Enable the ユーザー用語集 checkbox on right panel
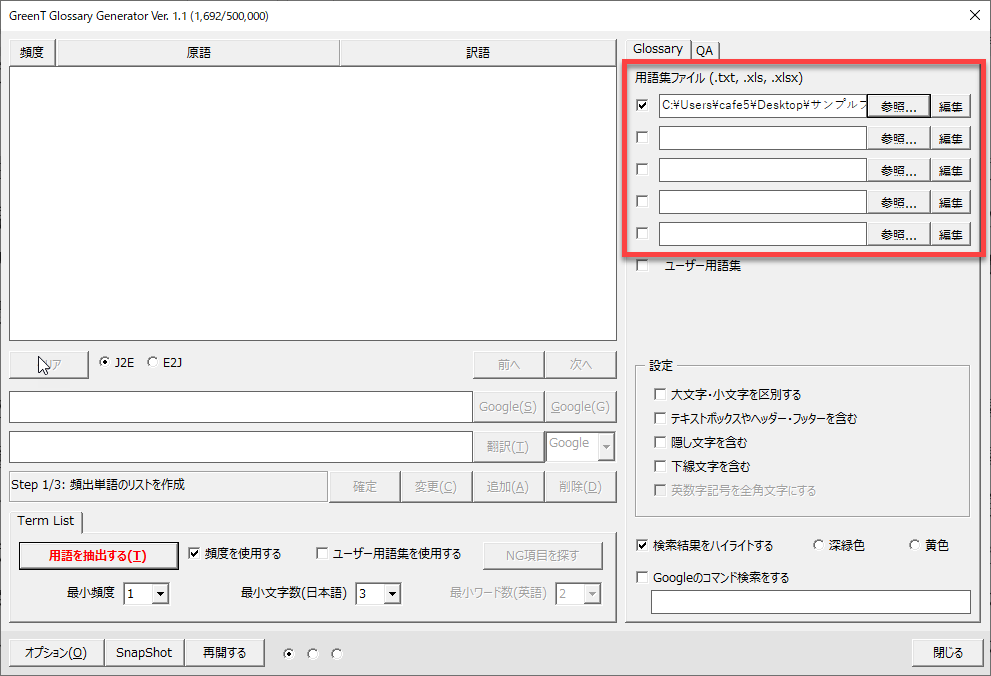Image resolution: width=991 pixels, height=676 pixels. 642,266
